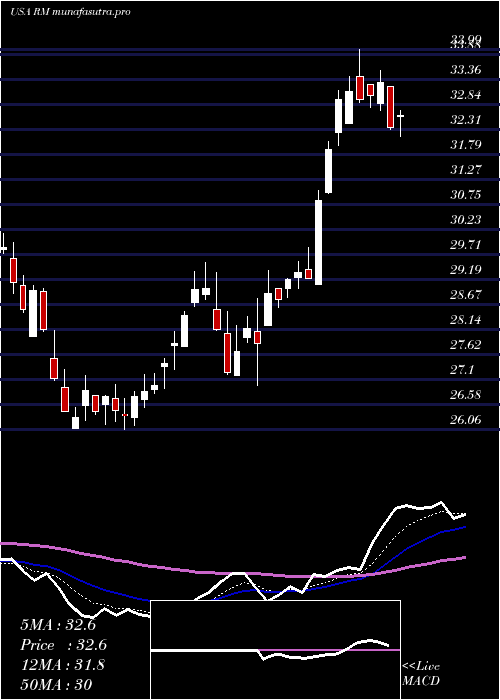The image size is (500, 700).
Task: Select the 32.31 price axis label
Action: click(466, 120)
